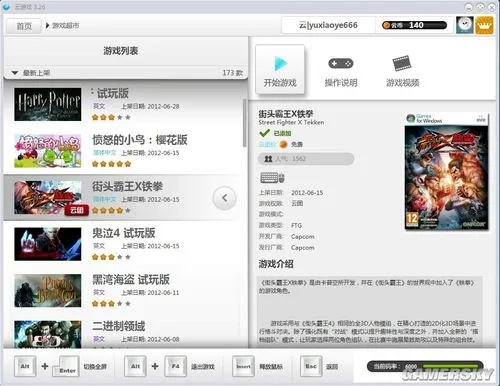Click release date 2012-06-28 of Harry Potter
This screenshot has width=500, height=386.
coord(163,106)
